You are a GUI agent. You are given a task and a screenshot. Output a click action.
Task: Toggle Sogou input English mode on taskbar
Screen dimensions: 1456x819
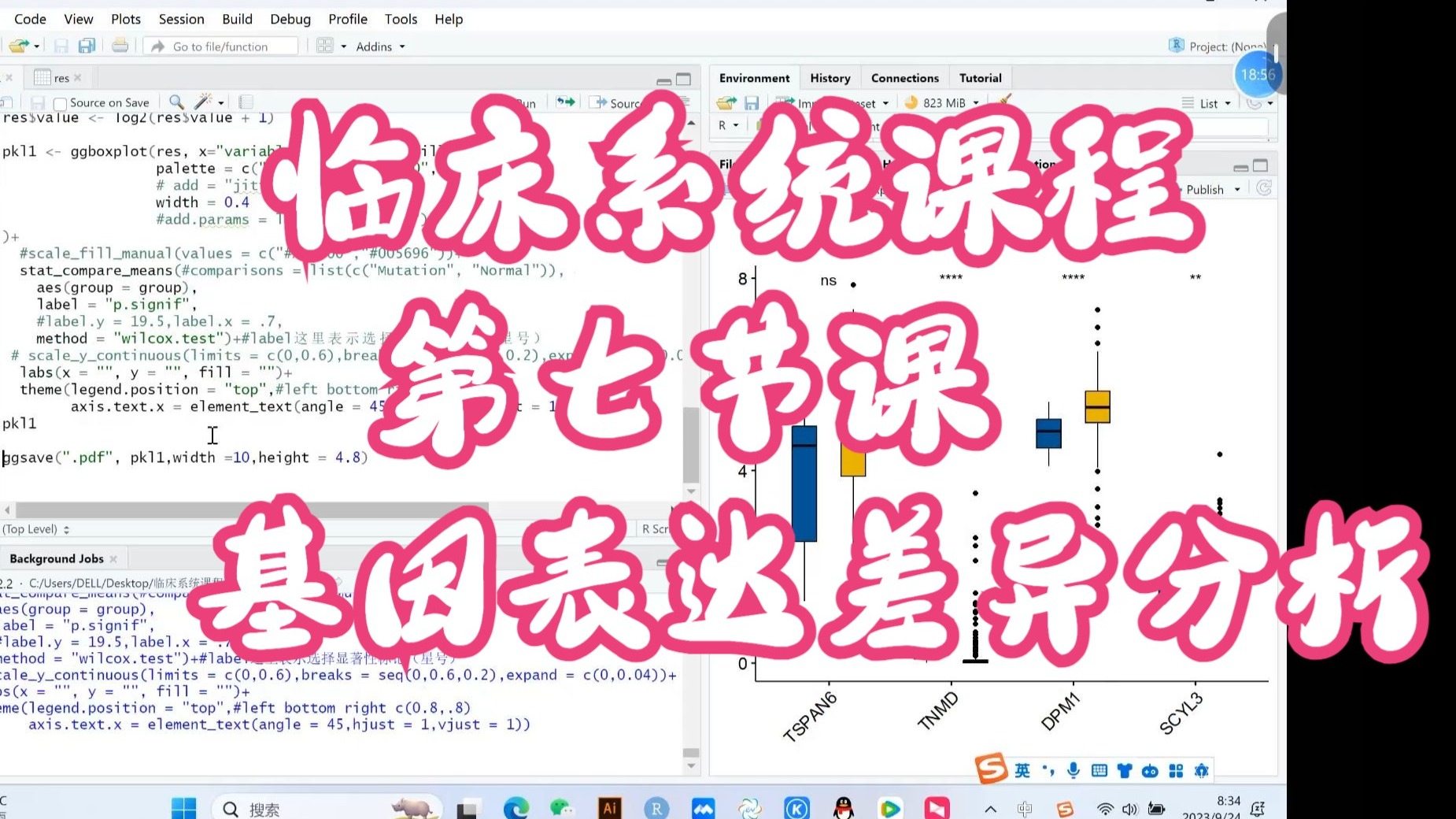(1023, 769)
